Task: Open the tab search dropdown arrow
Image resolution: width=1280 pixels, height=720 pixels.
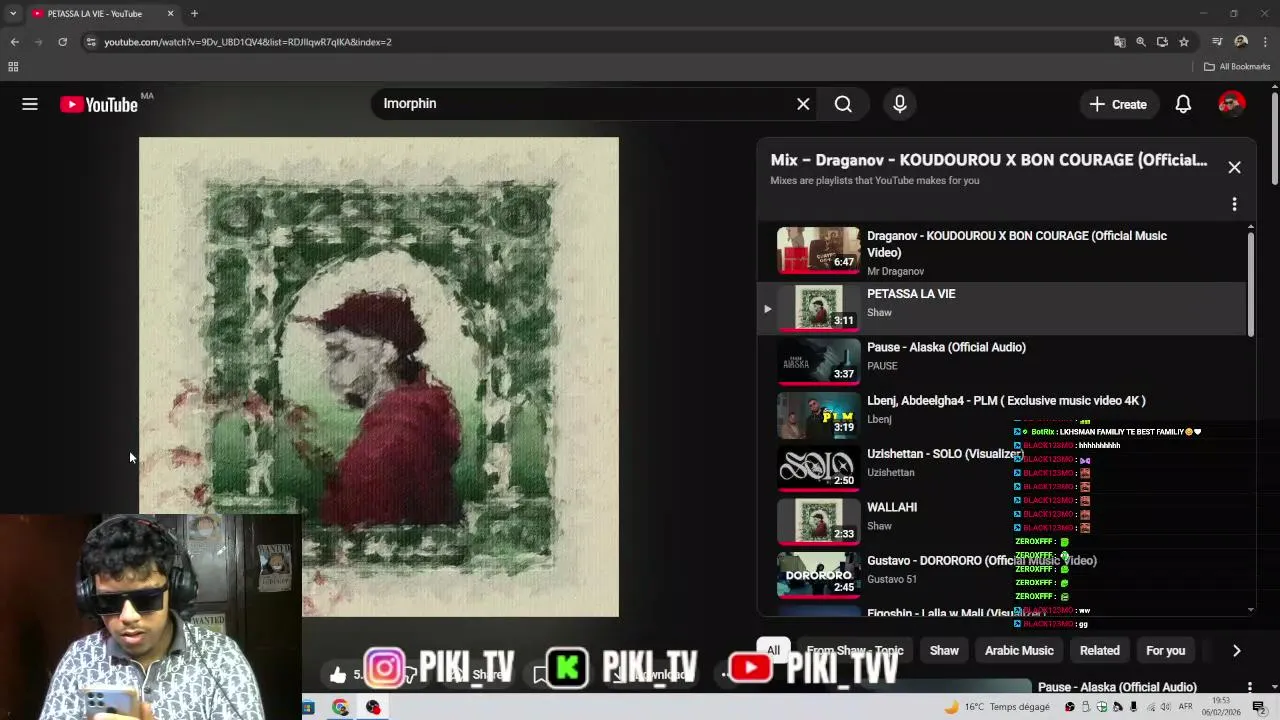Action: tap(13, 14)
